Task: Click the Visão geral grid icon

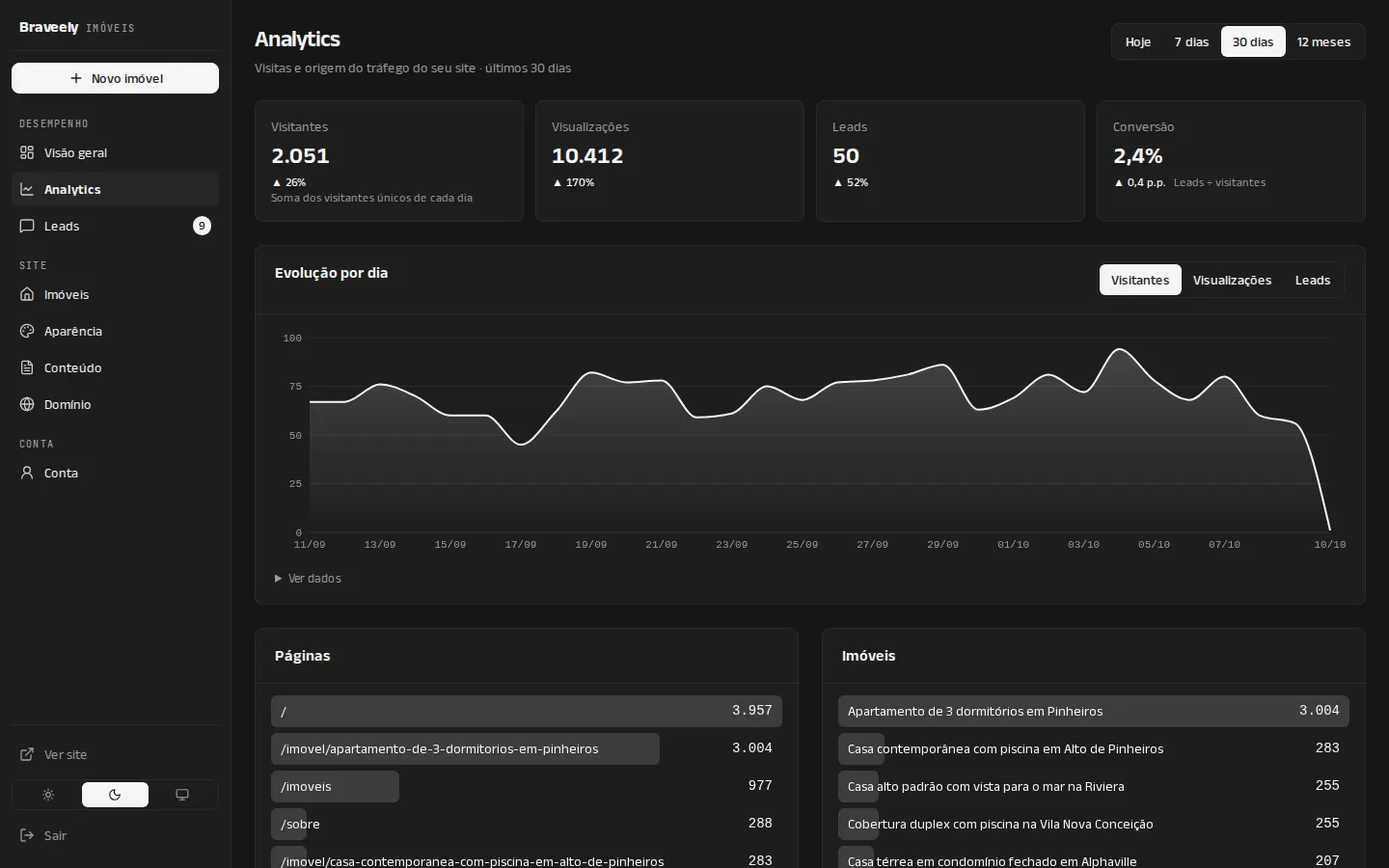Action: 27,152
